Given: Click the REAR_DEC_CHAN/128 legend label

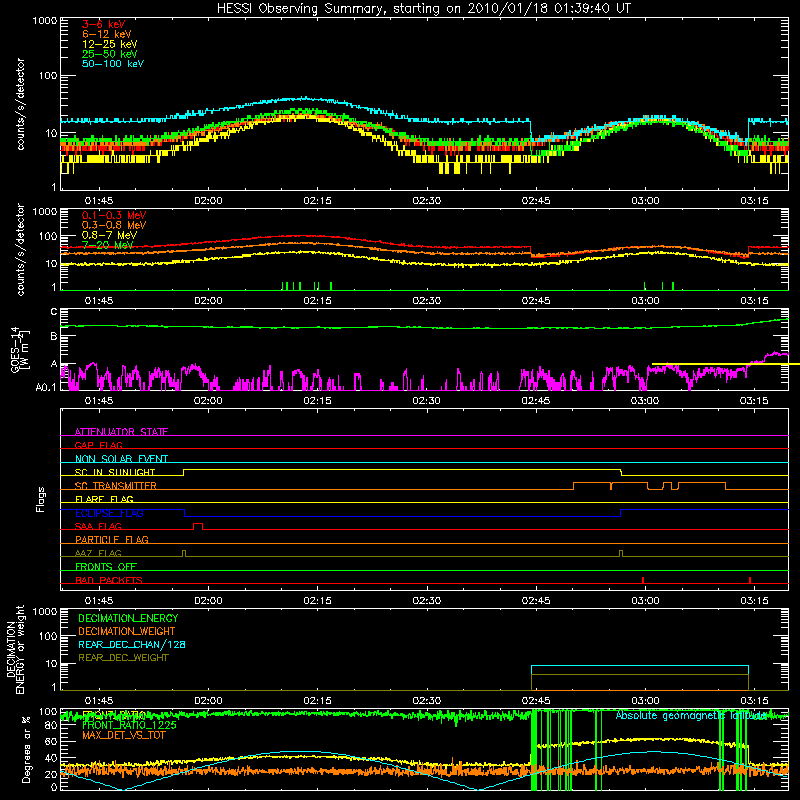Looking at the screenshot, I should click(132, 644).
